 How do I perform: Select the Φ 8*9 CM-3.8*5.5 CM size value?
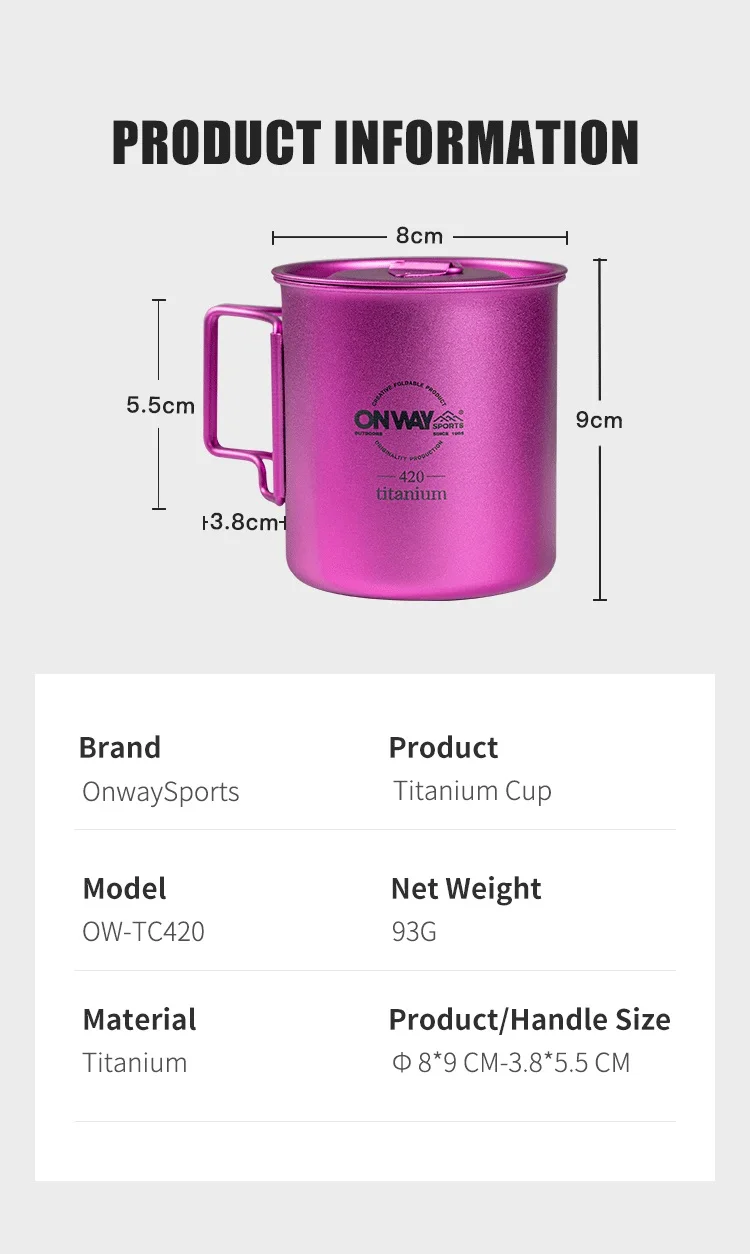point(510,1062)
